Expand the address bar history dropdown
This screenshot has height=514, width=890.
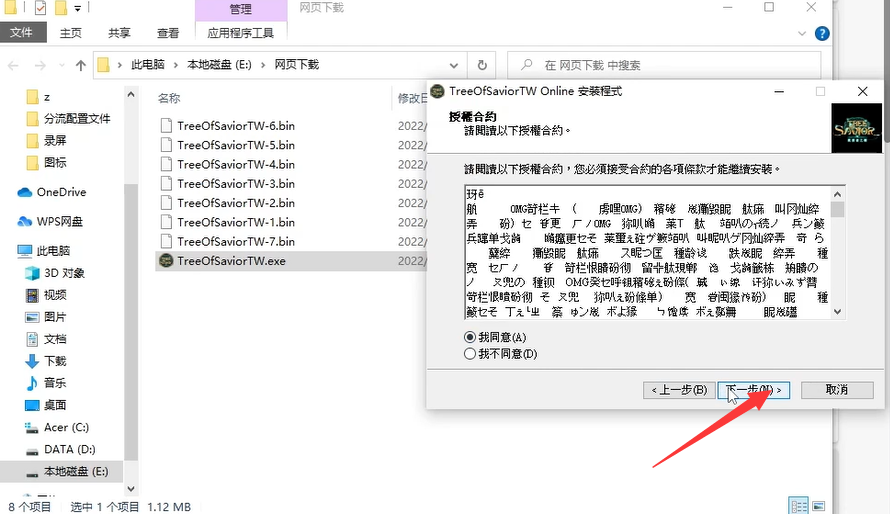click(454, 65)
